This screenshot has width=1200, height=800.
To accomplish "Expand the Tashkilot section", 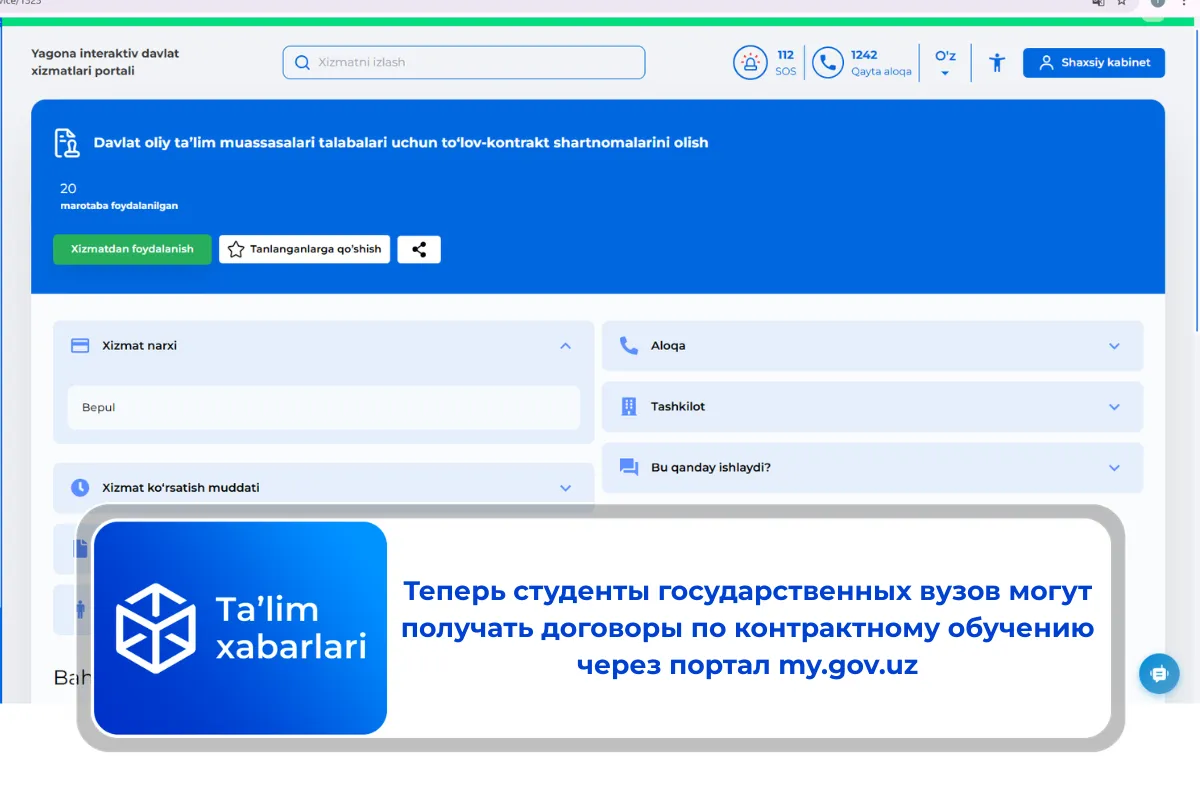I will point(1114,406).
